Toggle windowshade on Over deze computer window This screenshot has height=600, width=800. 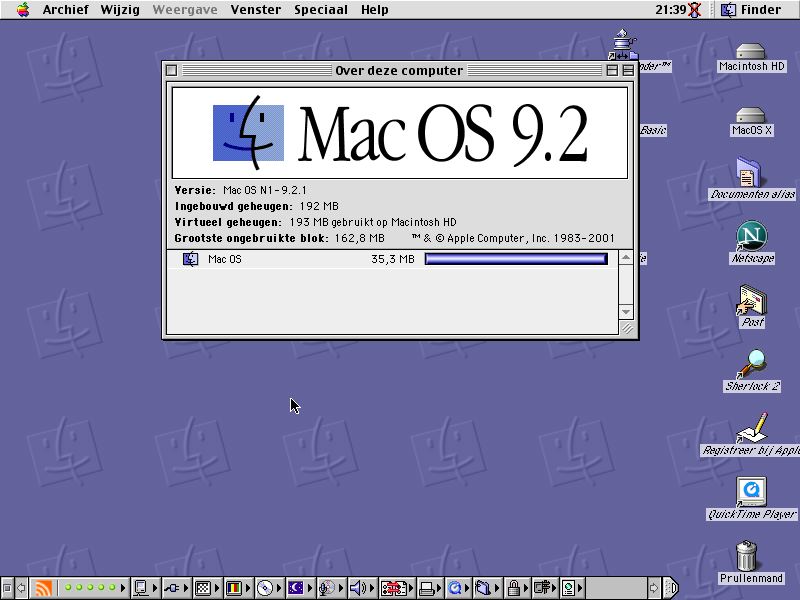pyautogui.click(x=628, y=71)
